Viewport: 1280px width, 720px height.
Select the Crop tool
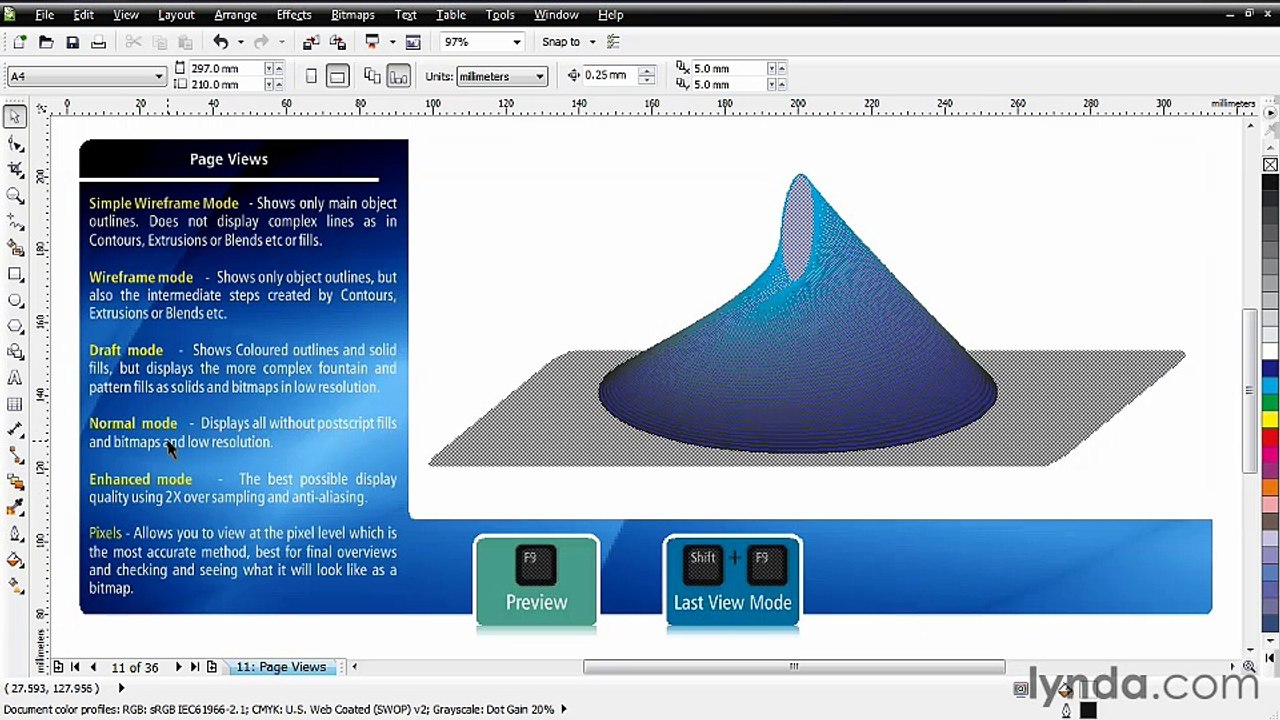pyautogui.click(x=15, y=169)
